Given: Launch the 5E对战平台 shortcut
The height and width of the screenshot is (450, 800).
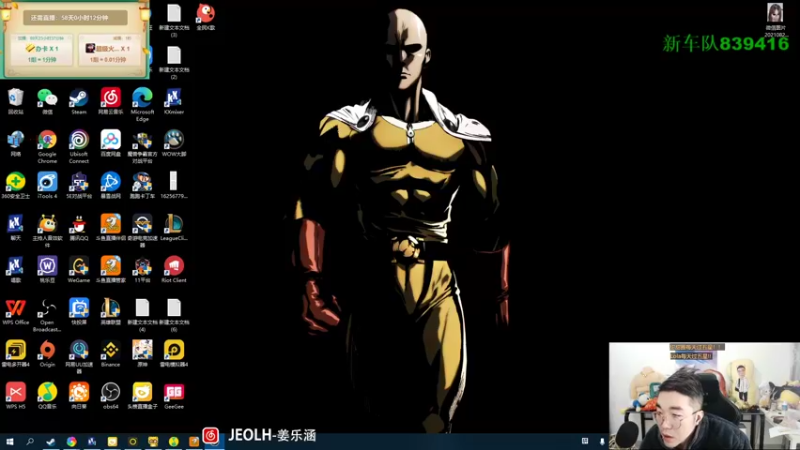Looking at the screenshot, I should (x=79, y=183).
